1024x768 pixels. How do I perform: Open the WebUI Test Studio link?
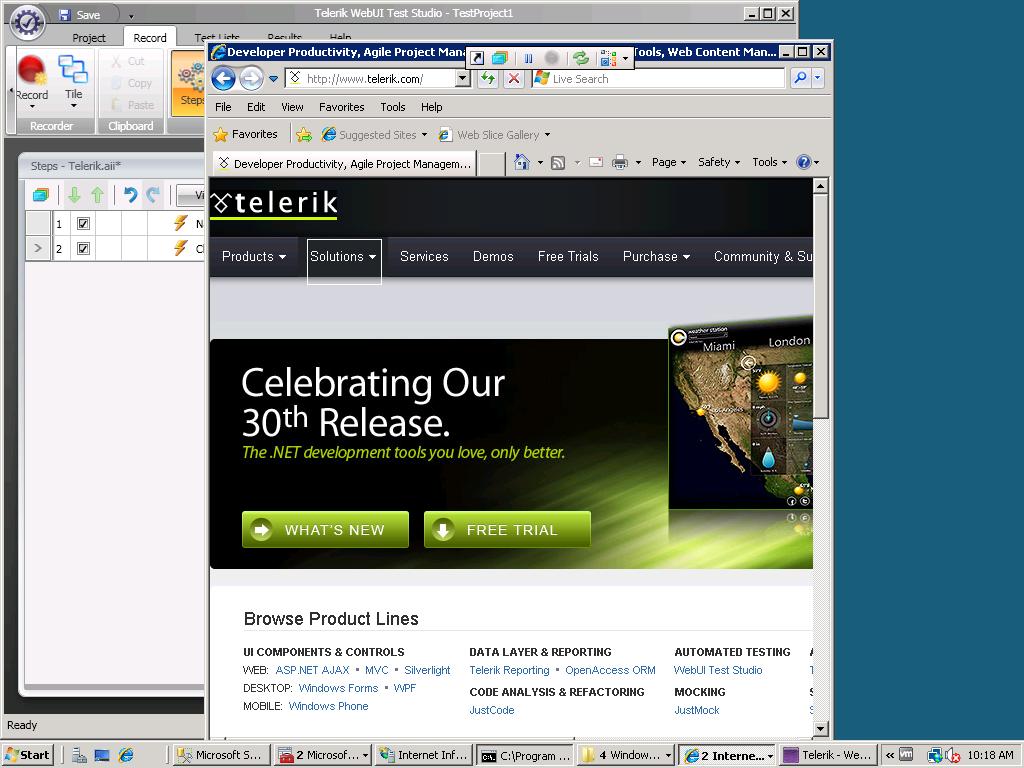[x=718, y=670]
